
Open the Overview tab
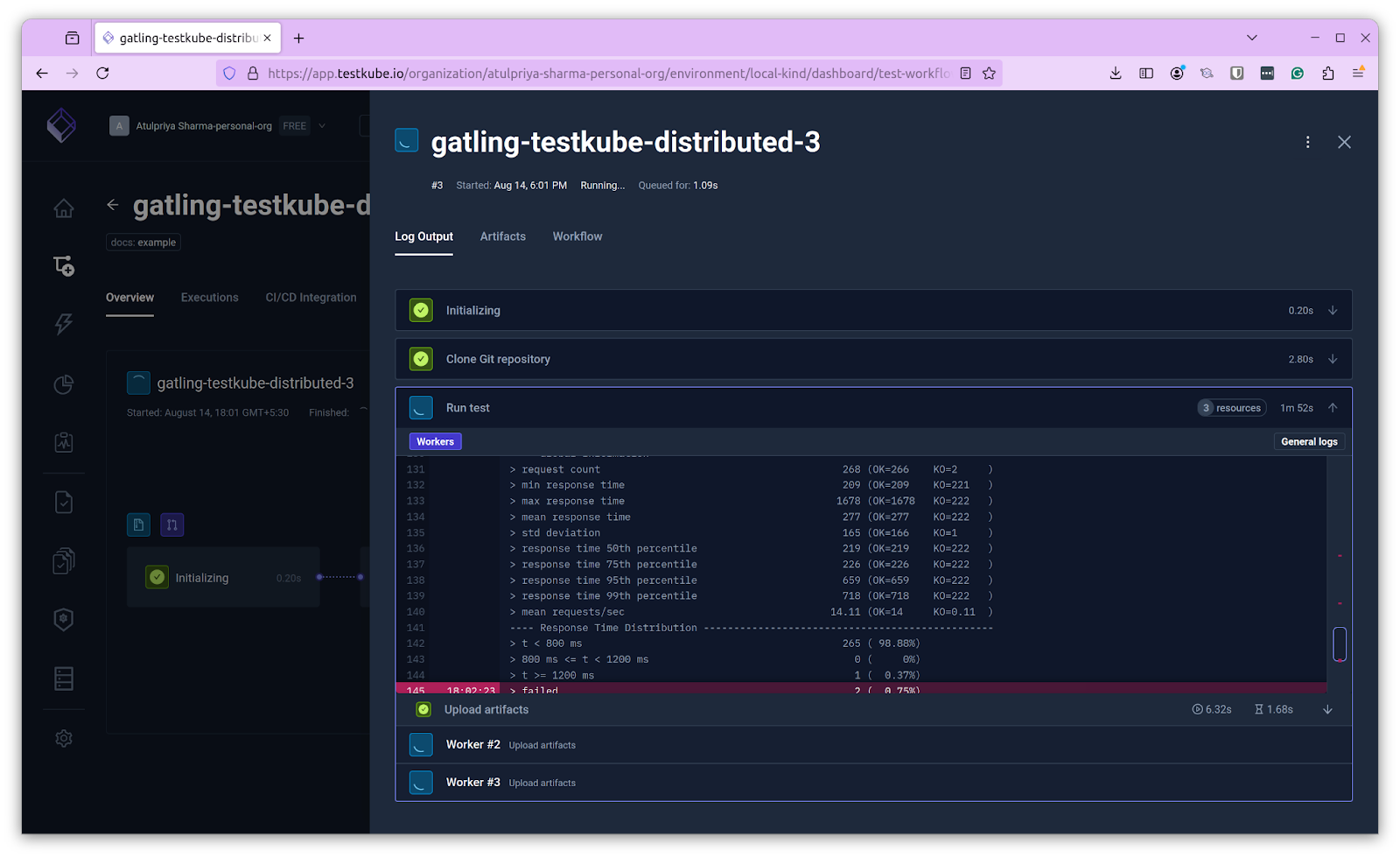coord(129,298)
